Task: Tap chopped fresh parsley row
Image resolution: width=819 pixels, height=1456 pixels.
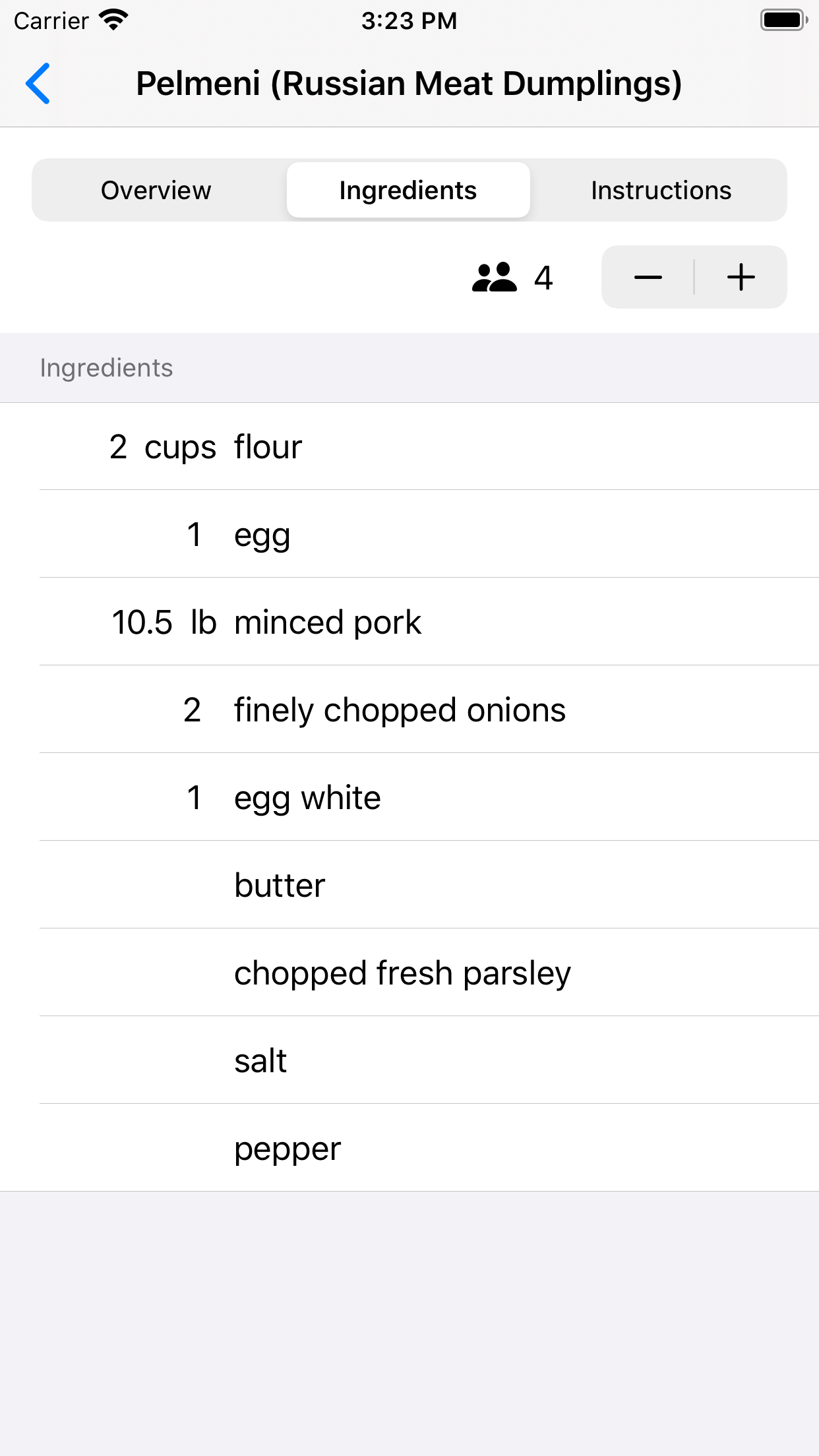Action: coord(409,973)
